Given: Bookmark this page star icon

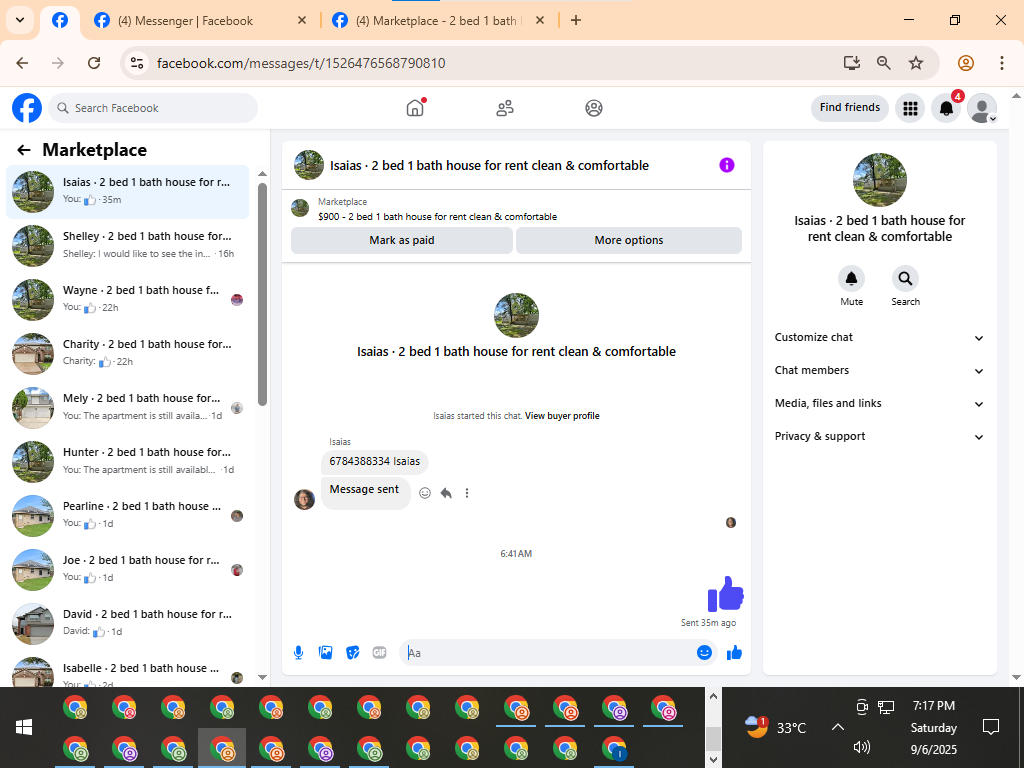Looking at the screenshot, I should pyautogui.click(x=916, y=63).
